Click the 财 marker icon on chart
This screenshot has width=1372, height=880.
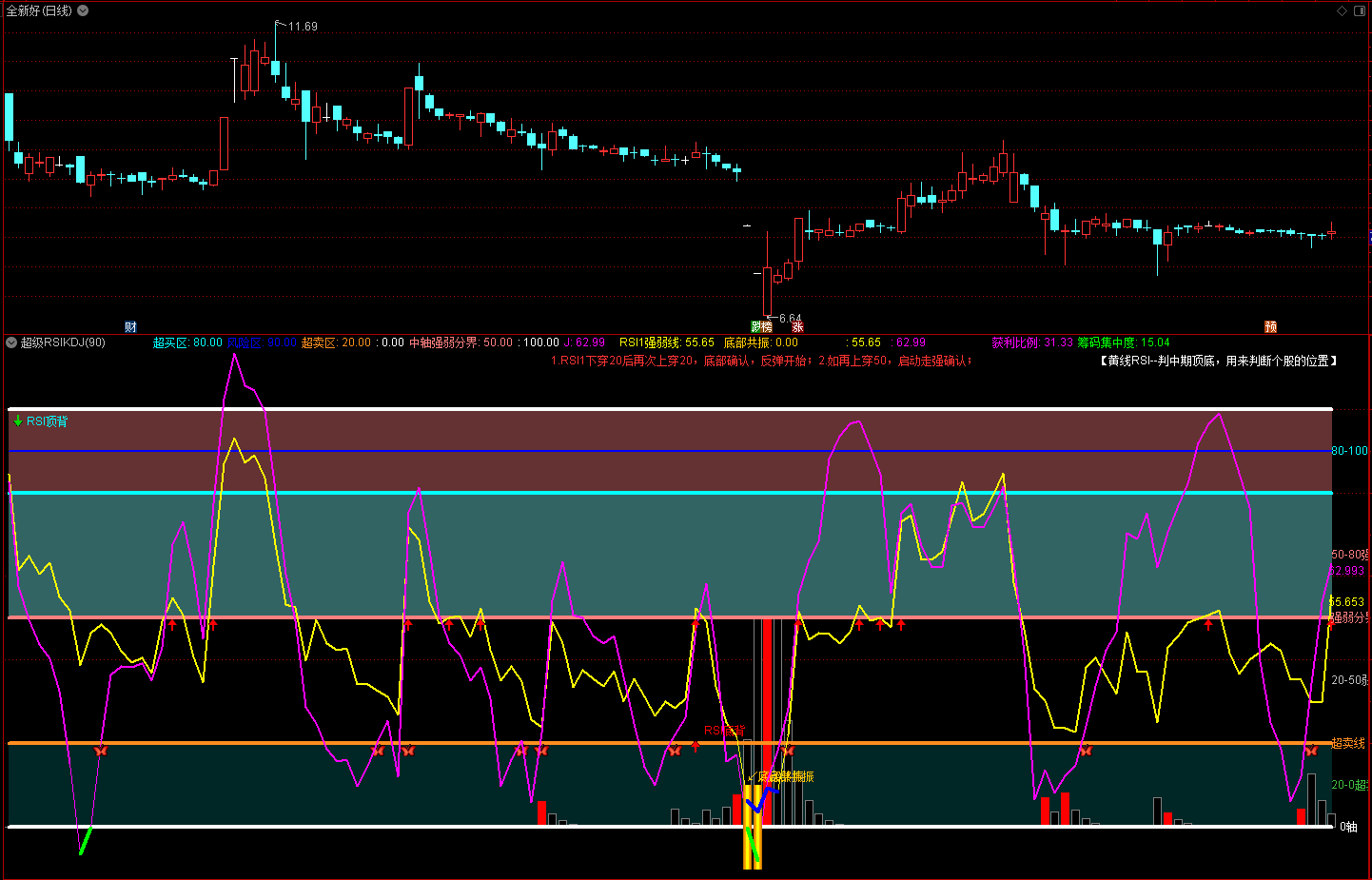[x=130, y=327]
